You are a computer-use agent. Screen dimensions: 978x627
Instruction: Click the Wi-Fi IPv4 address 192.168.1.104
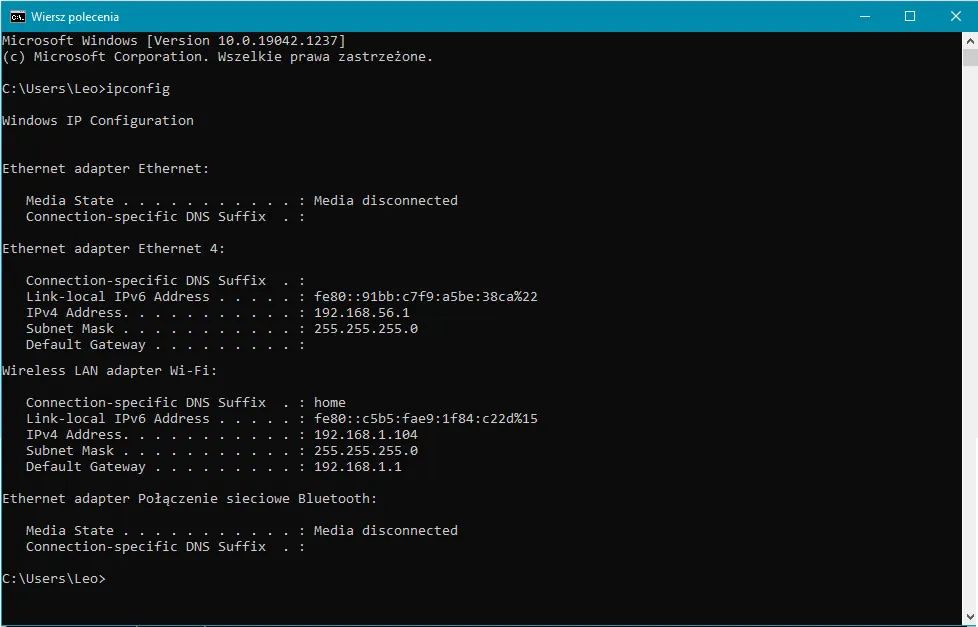(367, 434)
